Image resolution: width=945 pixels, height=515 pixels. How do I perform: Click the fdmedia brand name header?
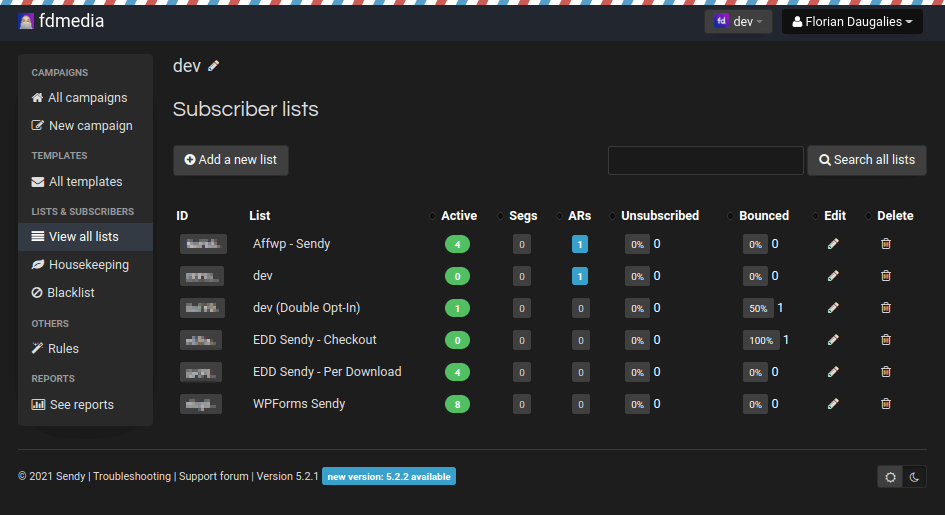click(x=72, y=21)
